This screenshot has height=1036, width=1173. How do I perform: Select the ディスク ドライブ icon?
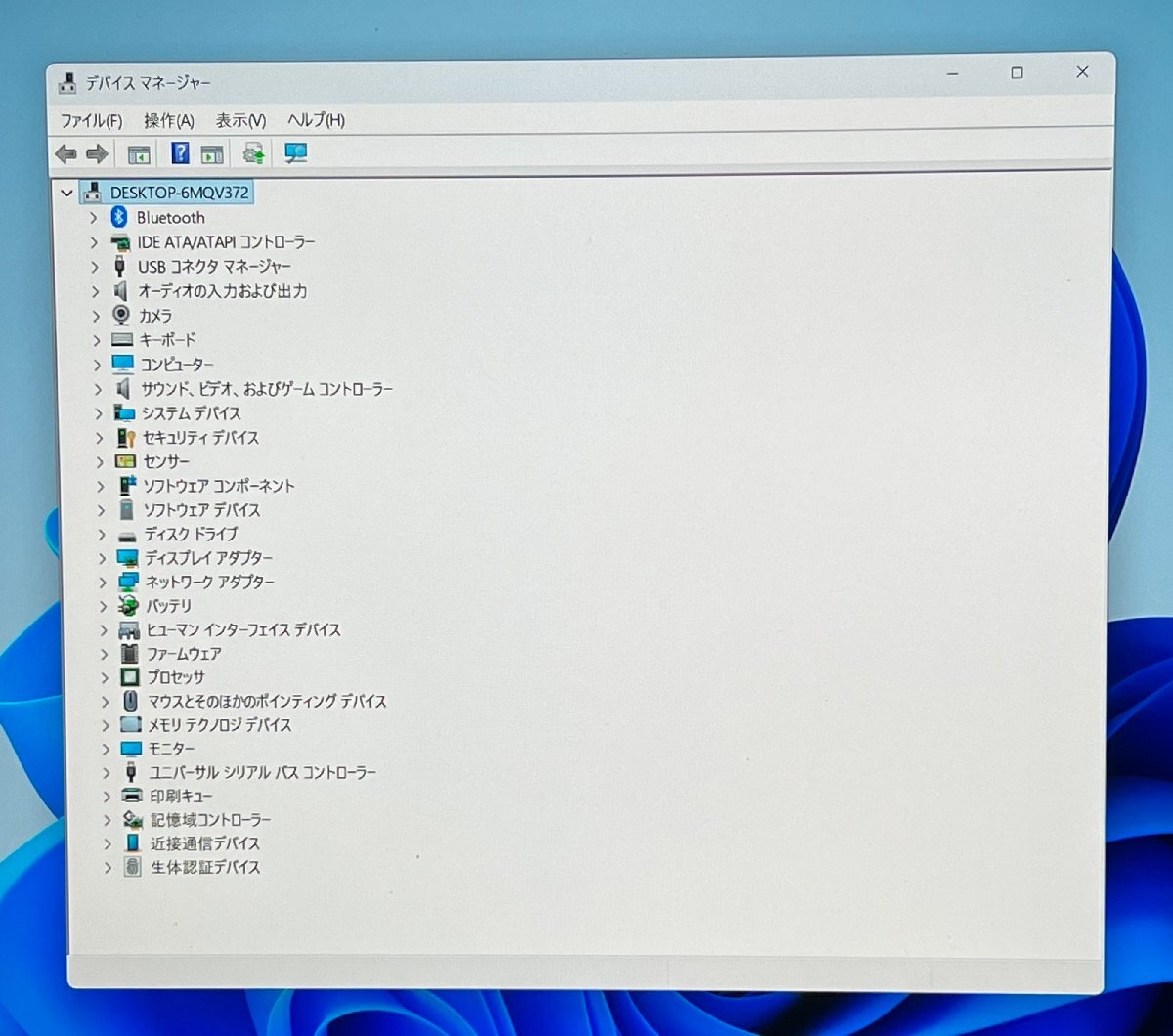126,536
